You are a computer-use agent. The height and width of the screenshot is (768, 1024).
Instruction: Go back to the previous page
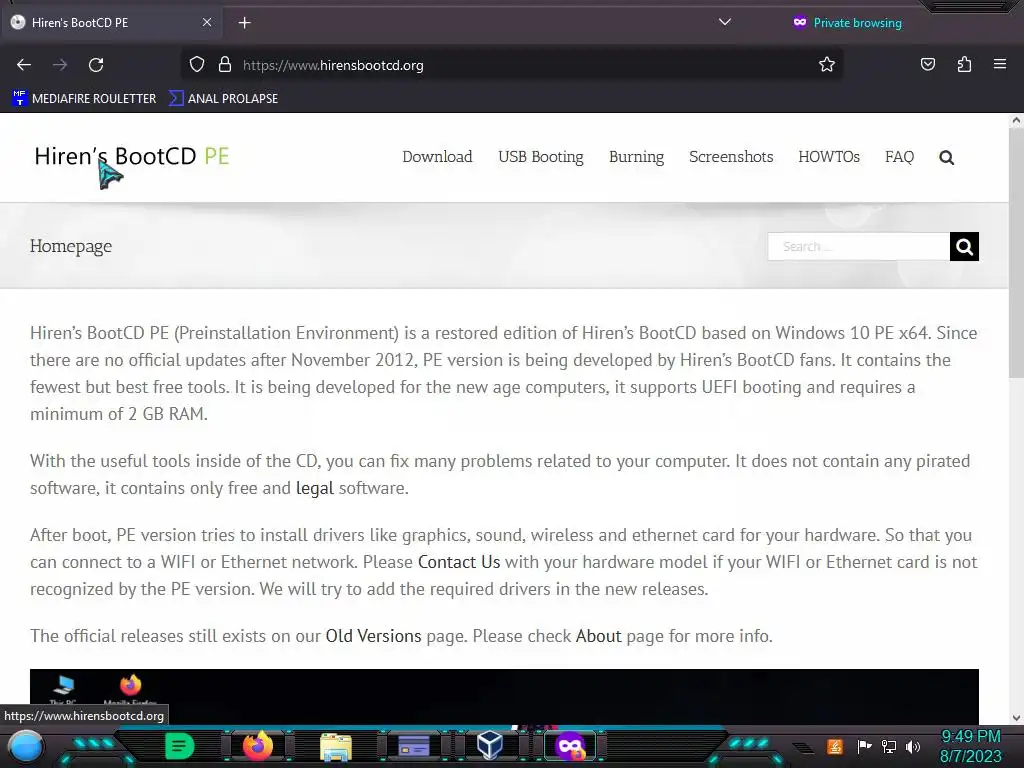click(x=24, y=65)
